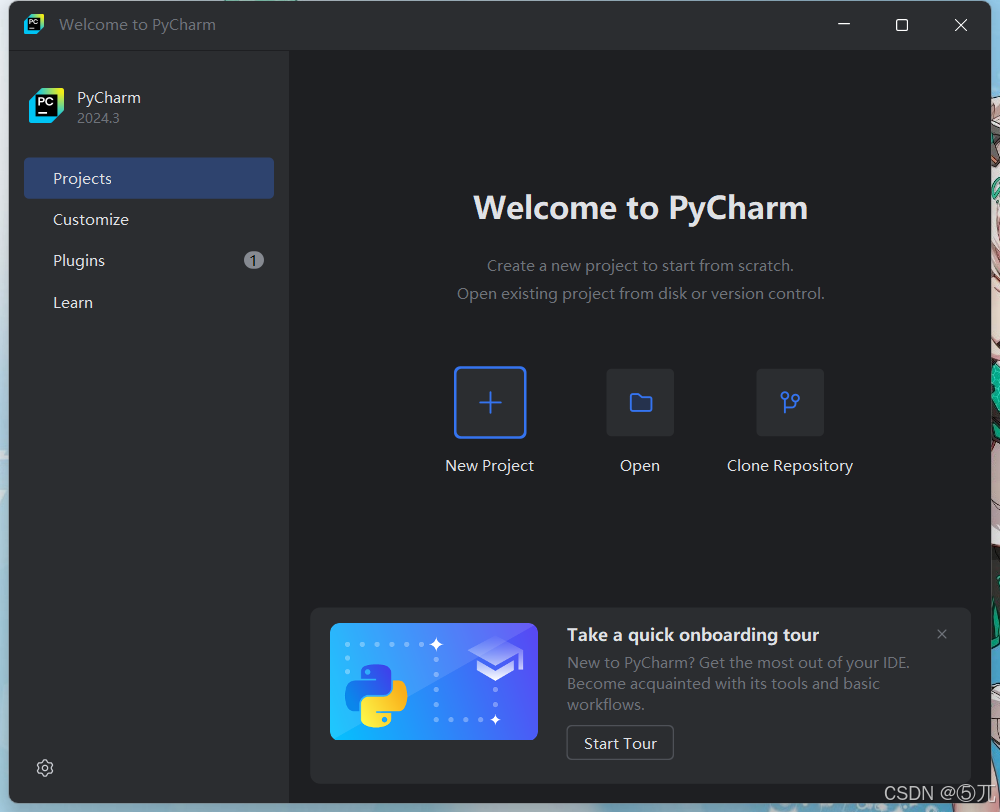
Task: Minimize the Welcome to PyCharm window
Action: (x=844, y=24)
